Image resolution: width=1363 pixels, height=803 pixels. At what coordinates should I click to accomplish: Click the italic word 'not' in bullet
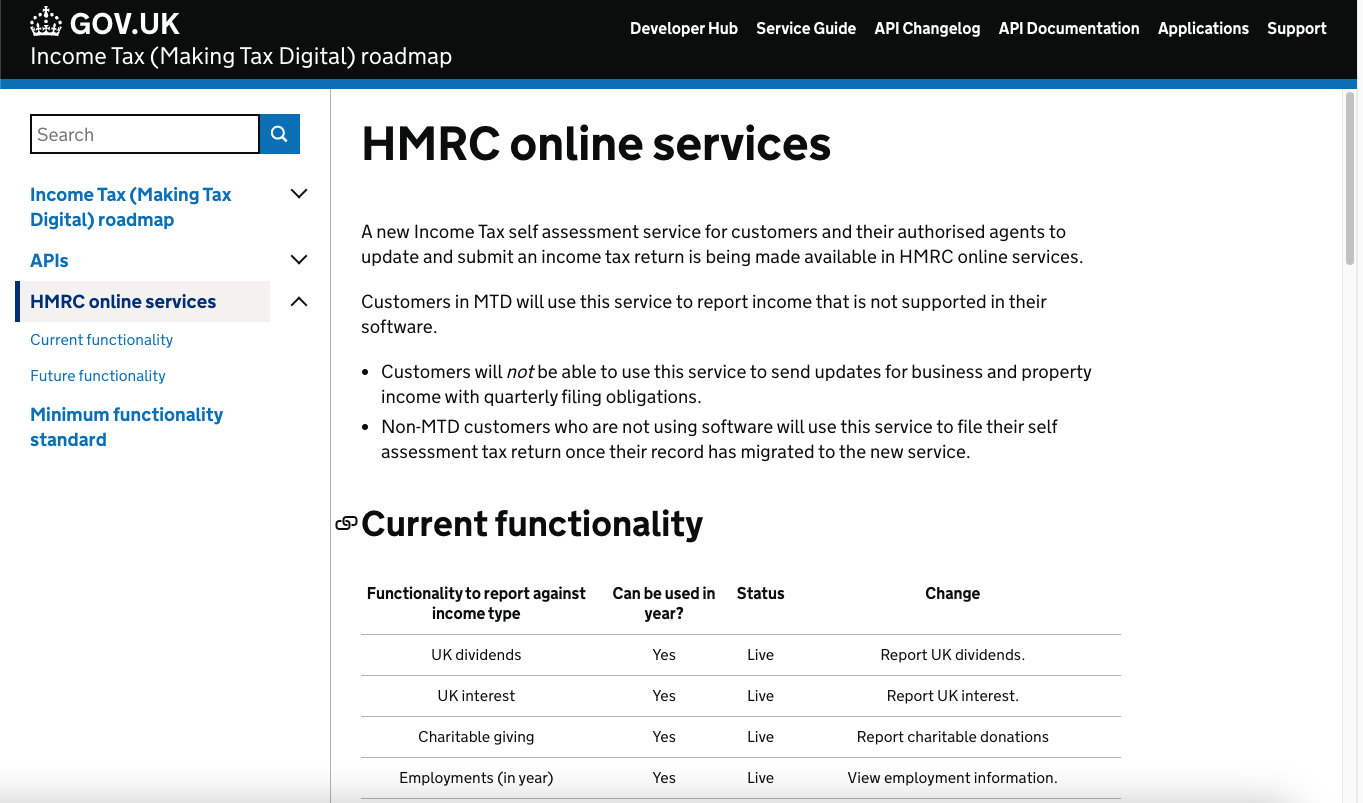(520, 372)
